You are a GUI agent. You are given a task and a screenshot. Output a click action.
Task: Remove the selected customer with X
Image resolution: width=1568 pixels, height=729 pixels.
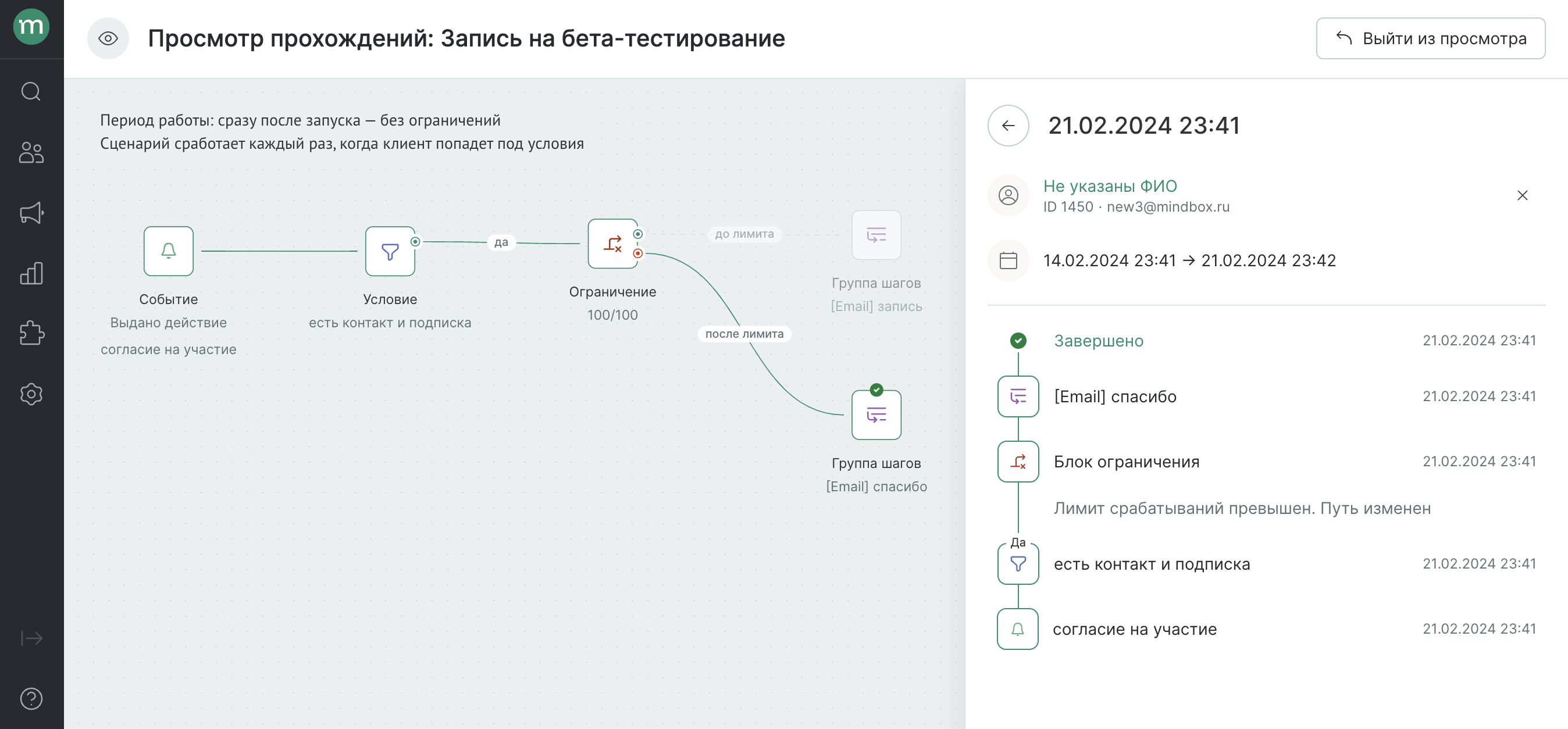pos(1521,195)
